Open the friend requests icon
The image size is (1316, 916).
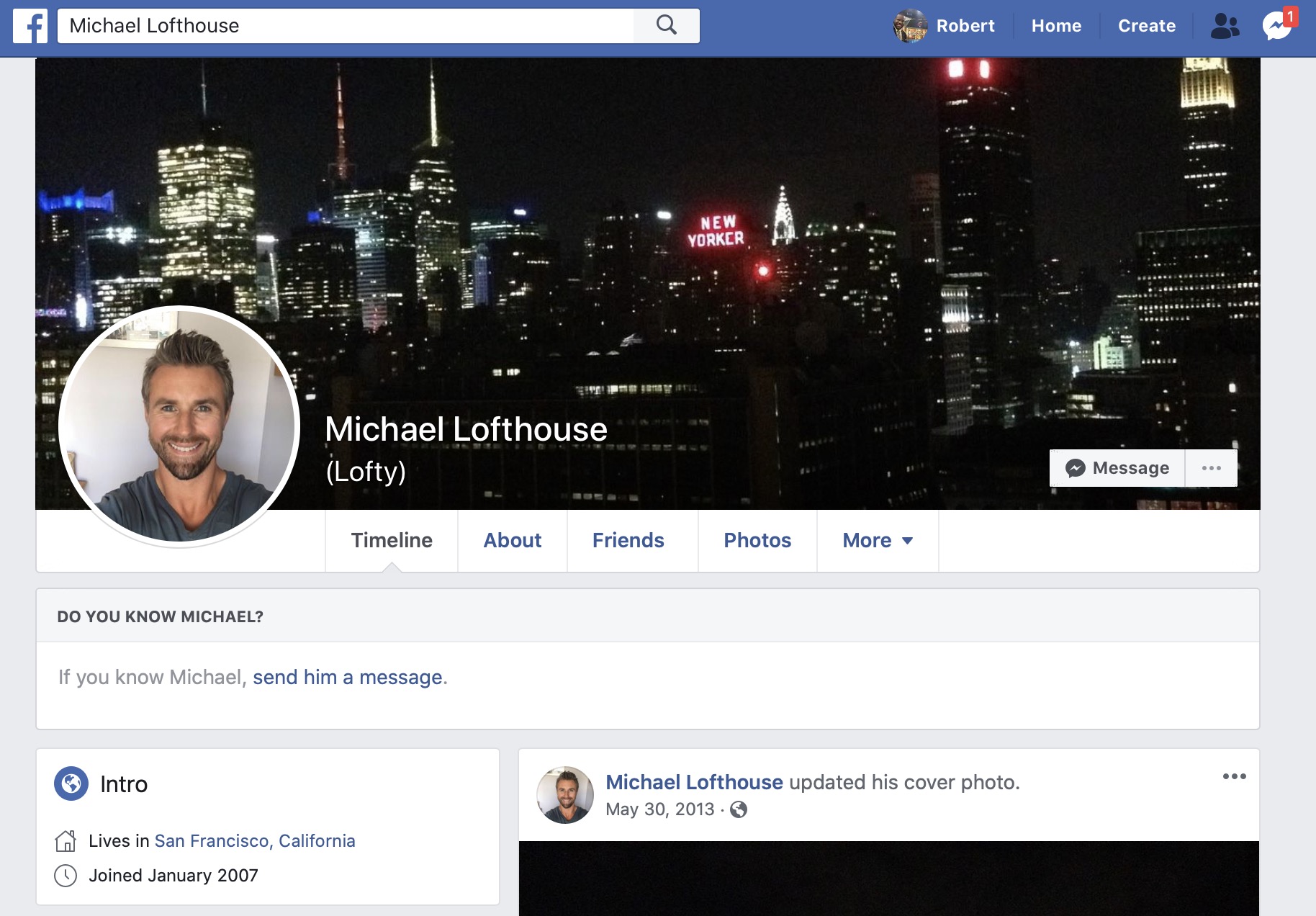pyautogui.click(x=1225, y=27)
